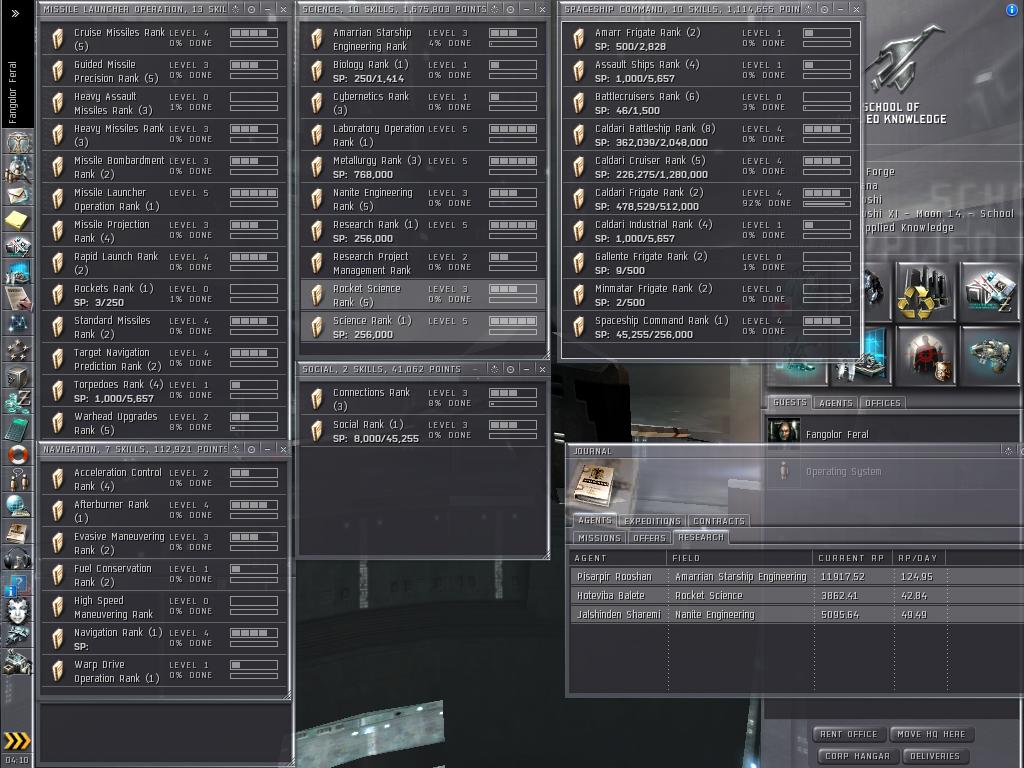Expand the sidebar with top chevrons
The image size is (1024, 768).
point(15,12)
